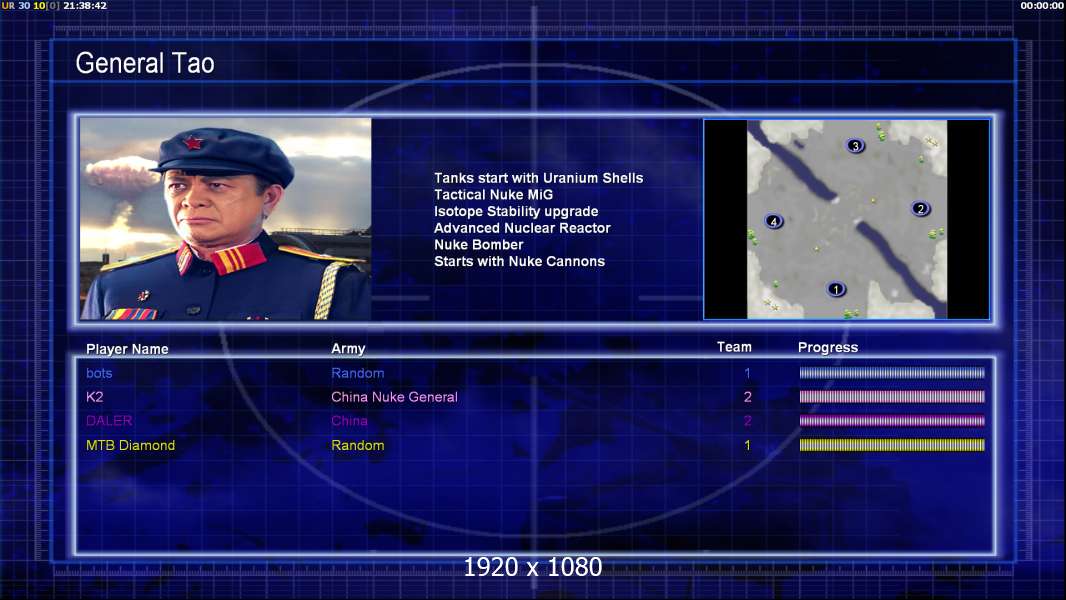The image size is (1066, 600).
Task: Click start position 3 marker on map
Action: [x=855, y=145]
